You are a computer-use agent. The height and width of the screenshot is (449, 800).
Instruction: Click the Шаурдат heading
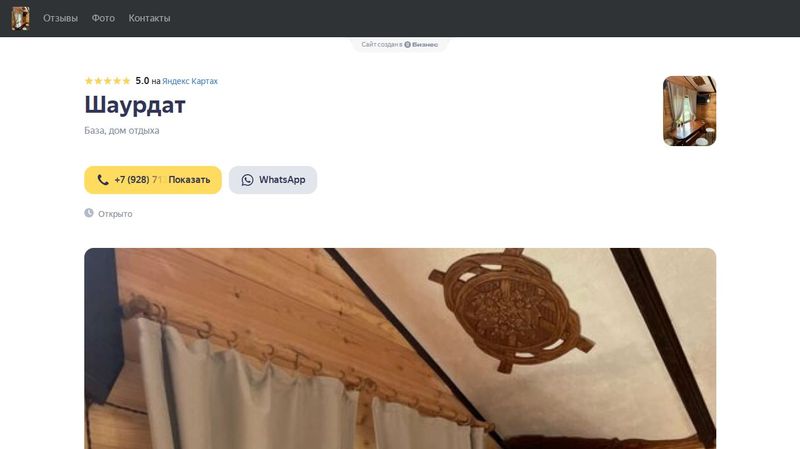pos(135,105)
